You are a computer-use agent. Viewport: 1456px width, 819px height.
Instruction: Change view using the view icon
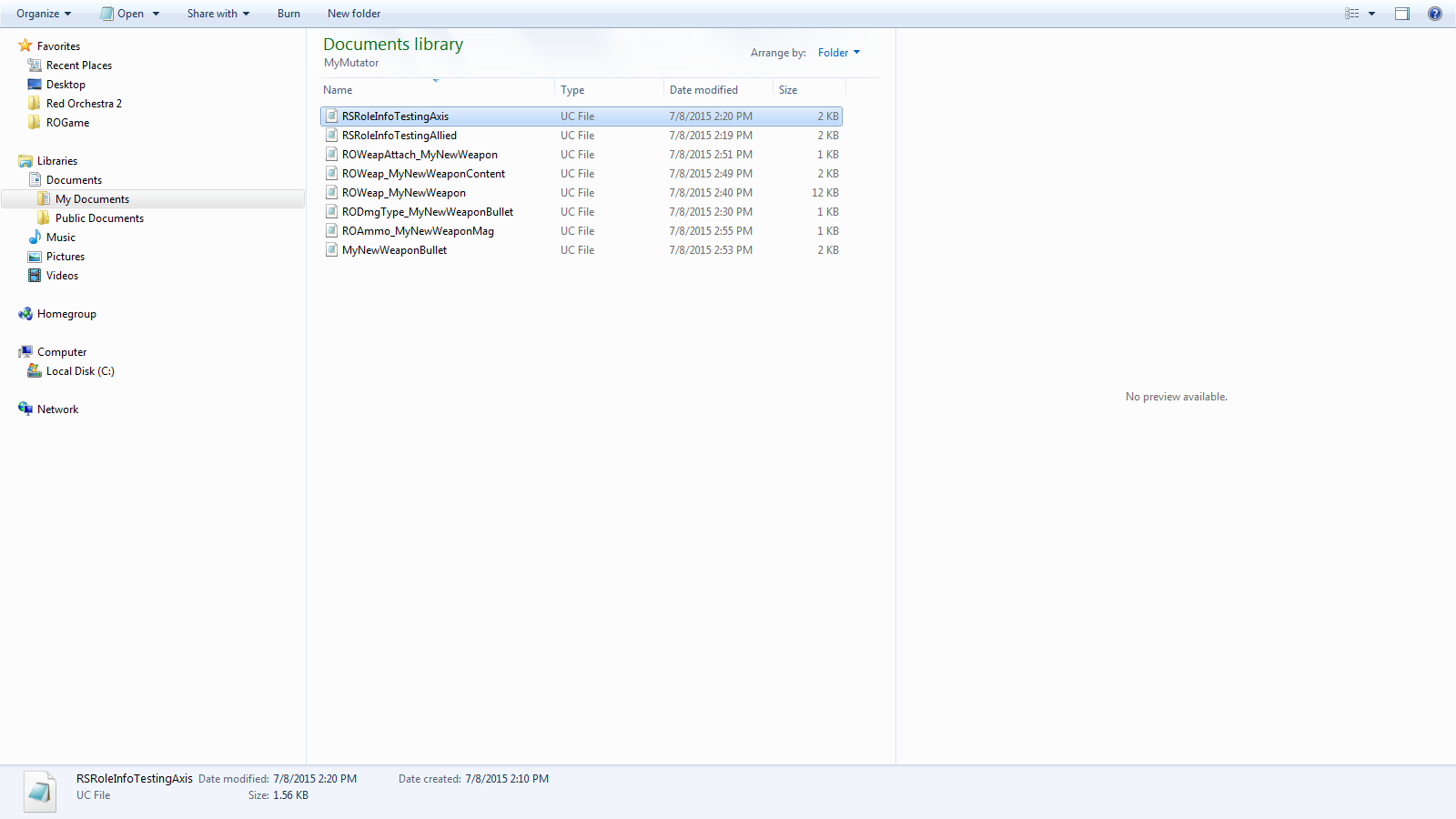(1352, 14)
